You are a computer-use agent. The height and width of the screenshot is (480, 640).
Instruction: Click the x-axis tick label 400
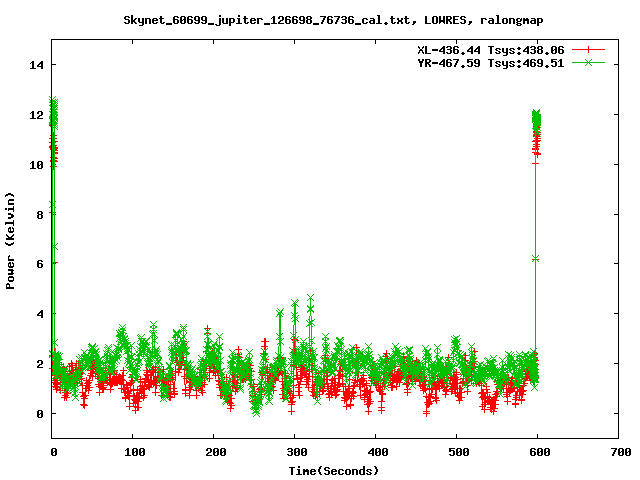point(378,452)
